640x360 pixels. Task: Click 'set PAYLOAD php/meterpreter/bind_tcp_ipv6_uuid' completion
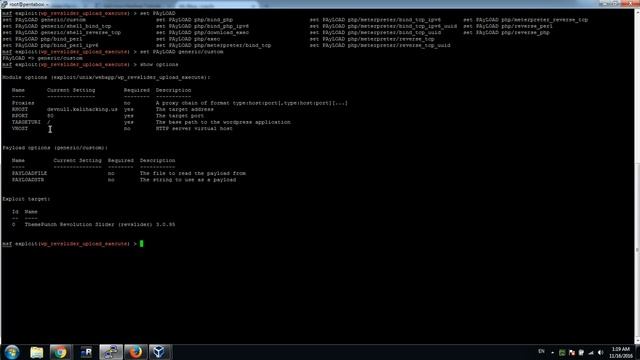click(x=383, y=26)
